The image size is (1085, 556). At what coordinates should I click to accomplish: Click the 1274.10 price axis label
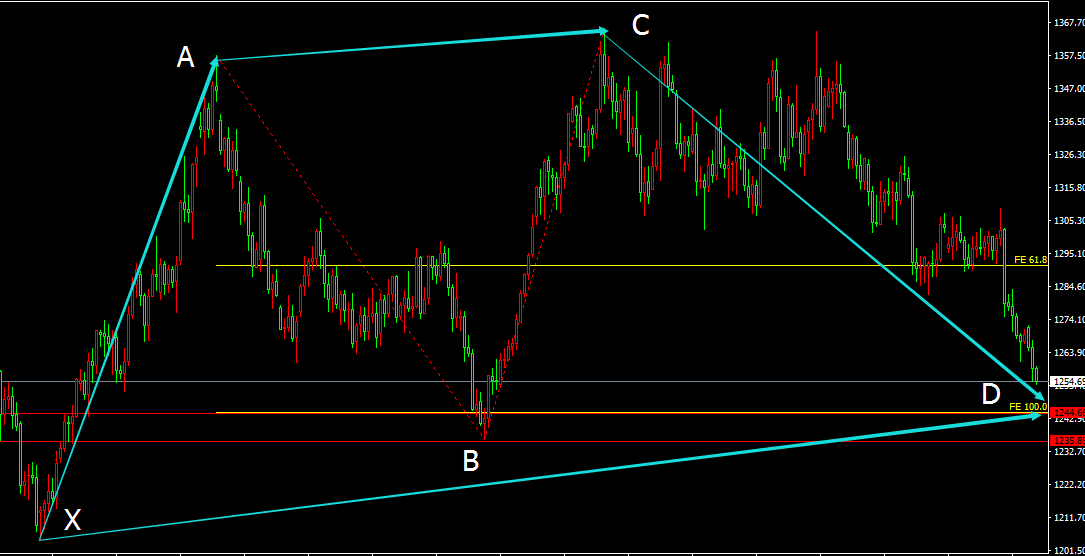coord(1069,319)
